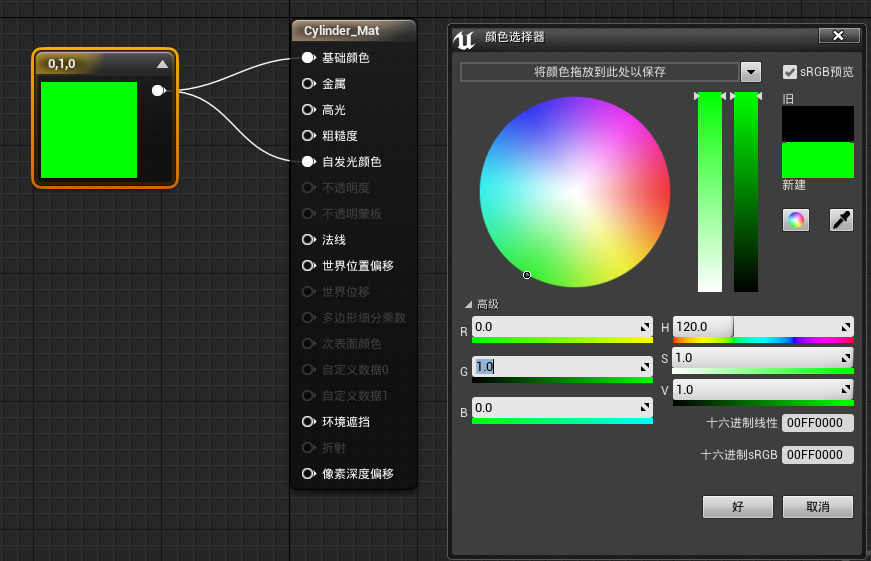Click the 基础颜色 input pin
The width and height of the screenshot is (871, 561).
tap(309, 58)
